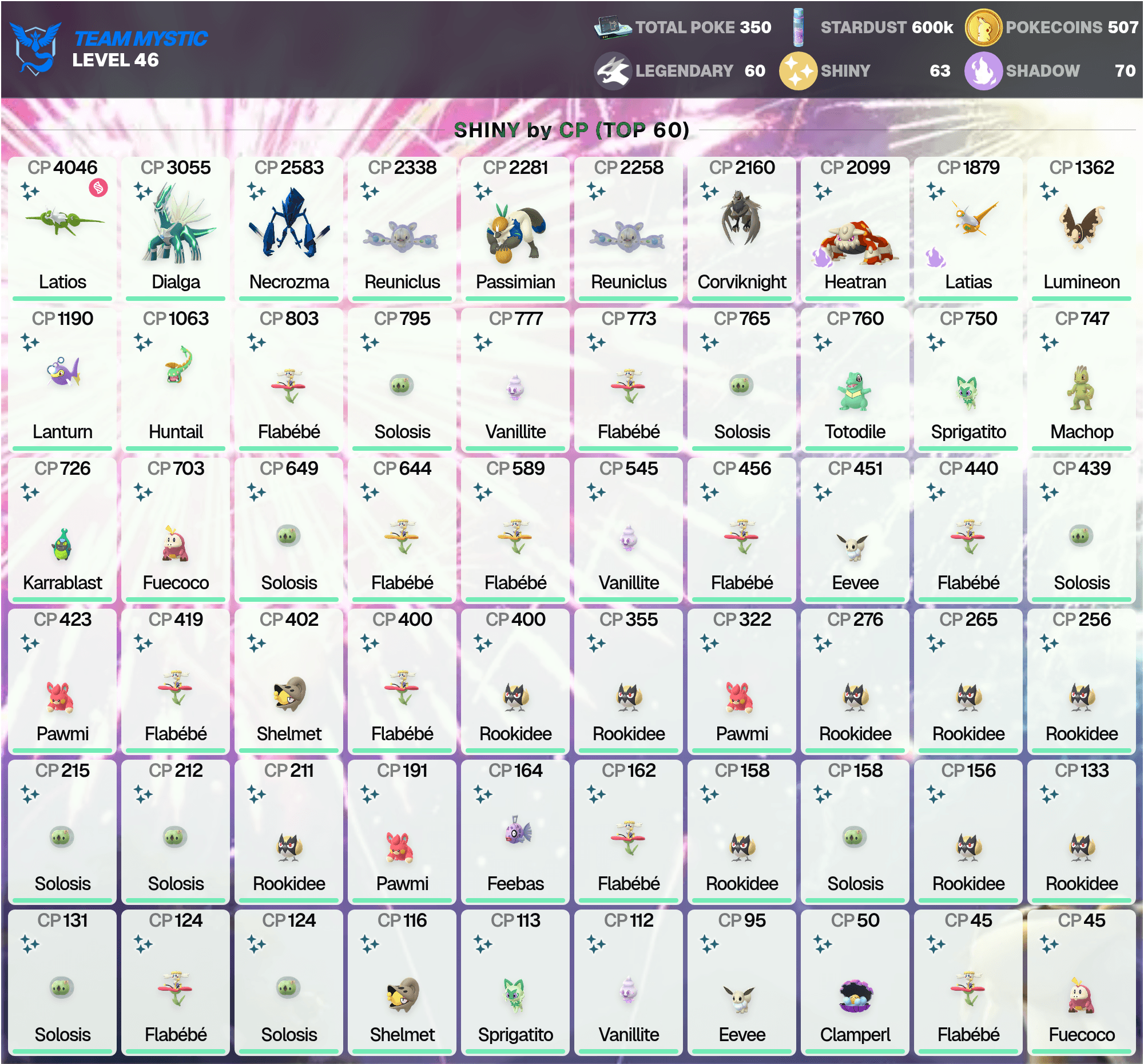
Task: Open the Reuniclus card with CP 2258
Action: [629, 229]
